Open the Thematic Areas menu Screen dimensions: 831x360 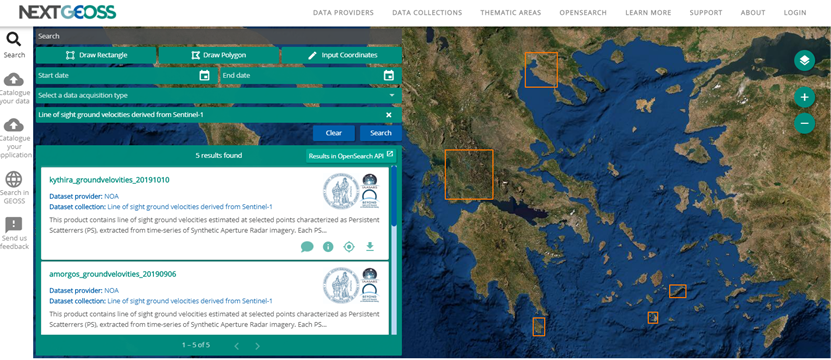tap(511, 13)
